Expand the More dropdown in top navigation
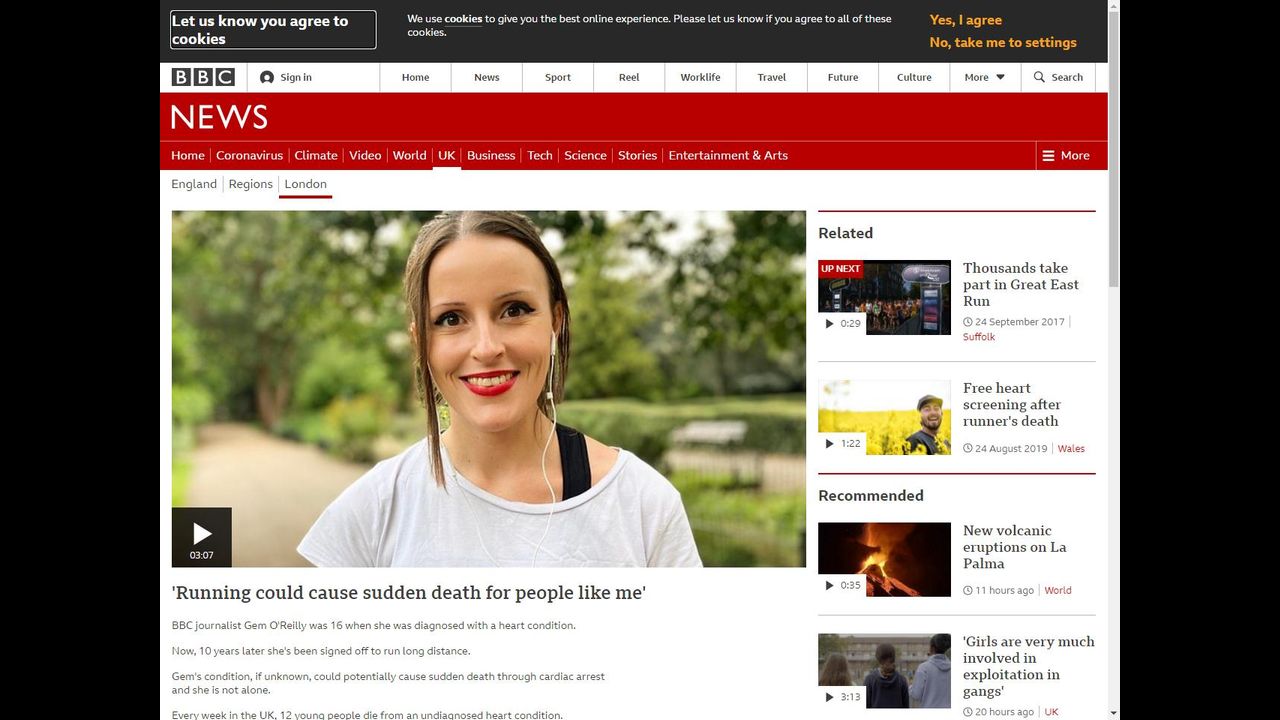Screen dimensions: 1280x720 click(x=984, y=77)
